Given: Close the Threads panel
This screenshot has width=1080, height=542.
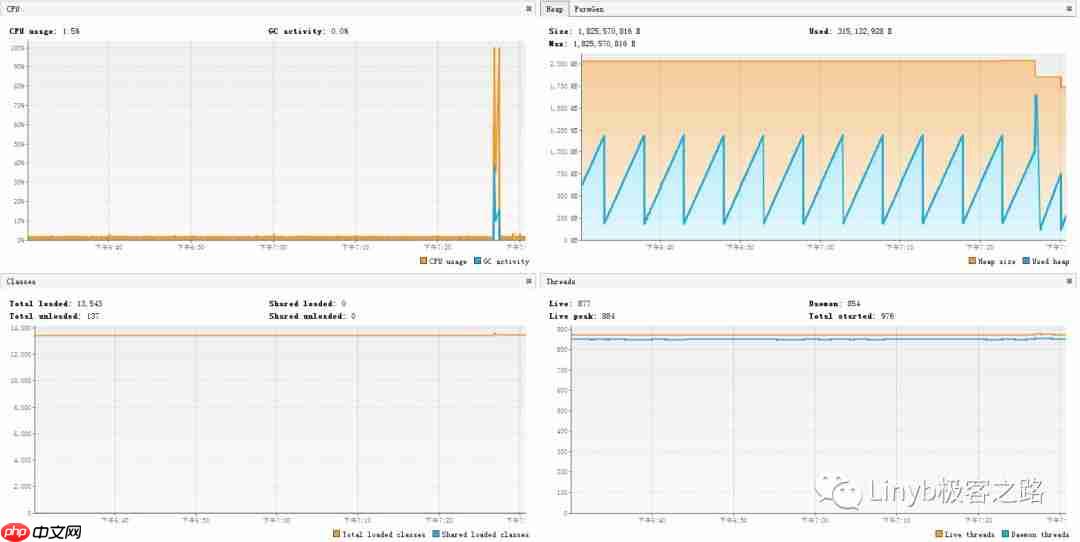Looking at the screenshot, I should pyautogui.click(x=1068, y=281).
